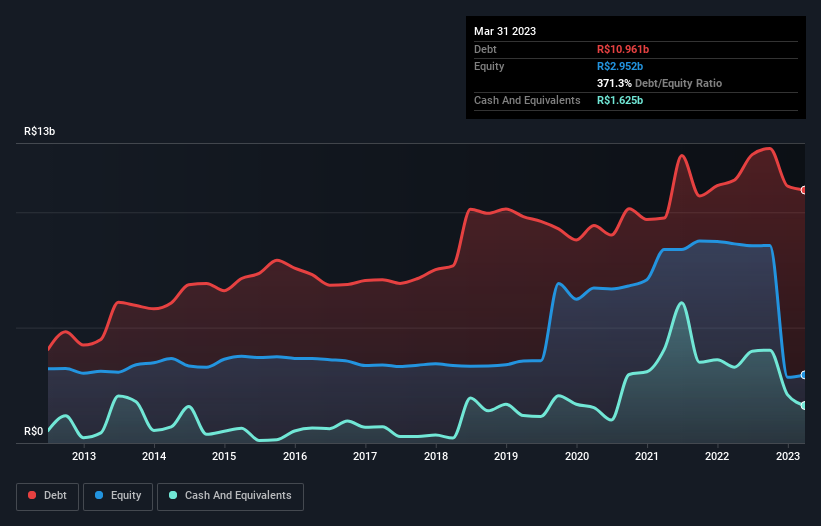
Task: Click the R$2.952b equity value
Action: click(x=620, y=66)
